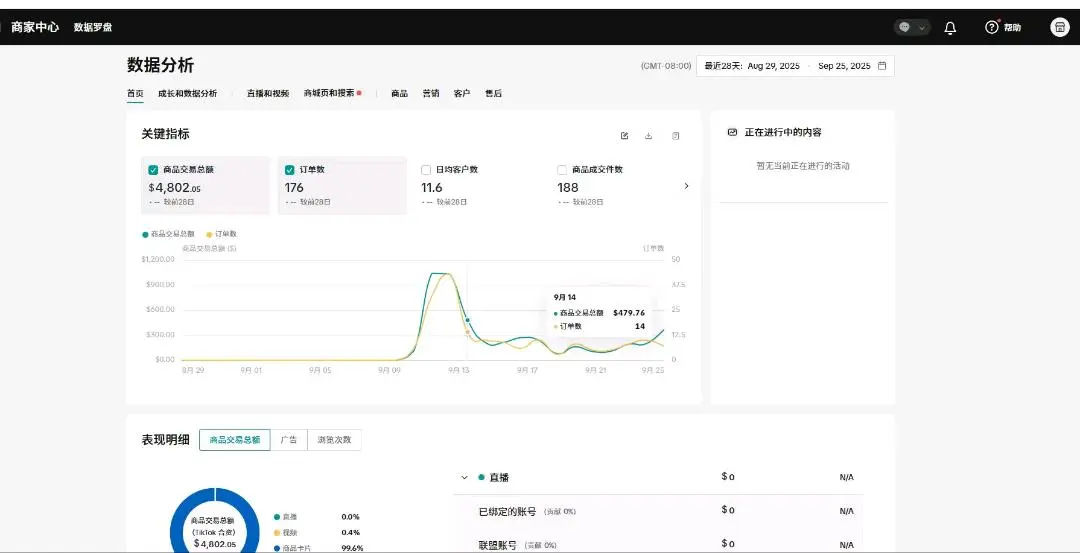This screenshot has width=1080, height=553.
Task: Click the green 商品交易总额 legend dot in the chart
Action: pyautogui.click(x=145, y=234)
